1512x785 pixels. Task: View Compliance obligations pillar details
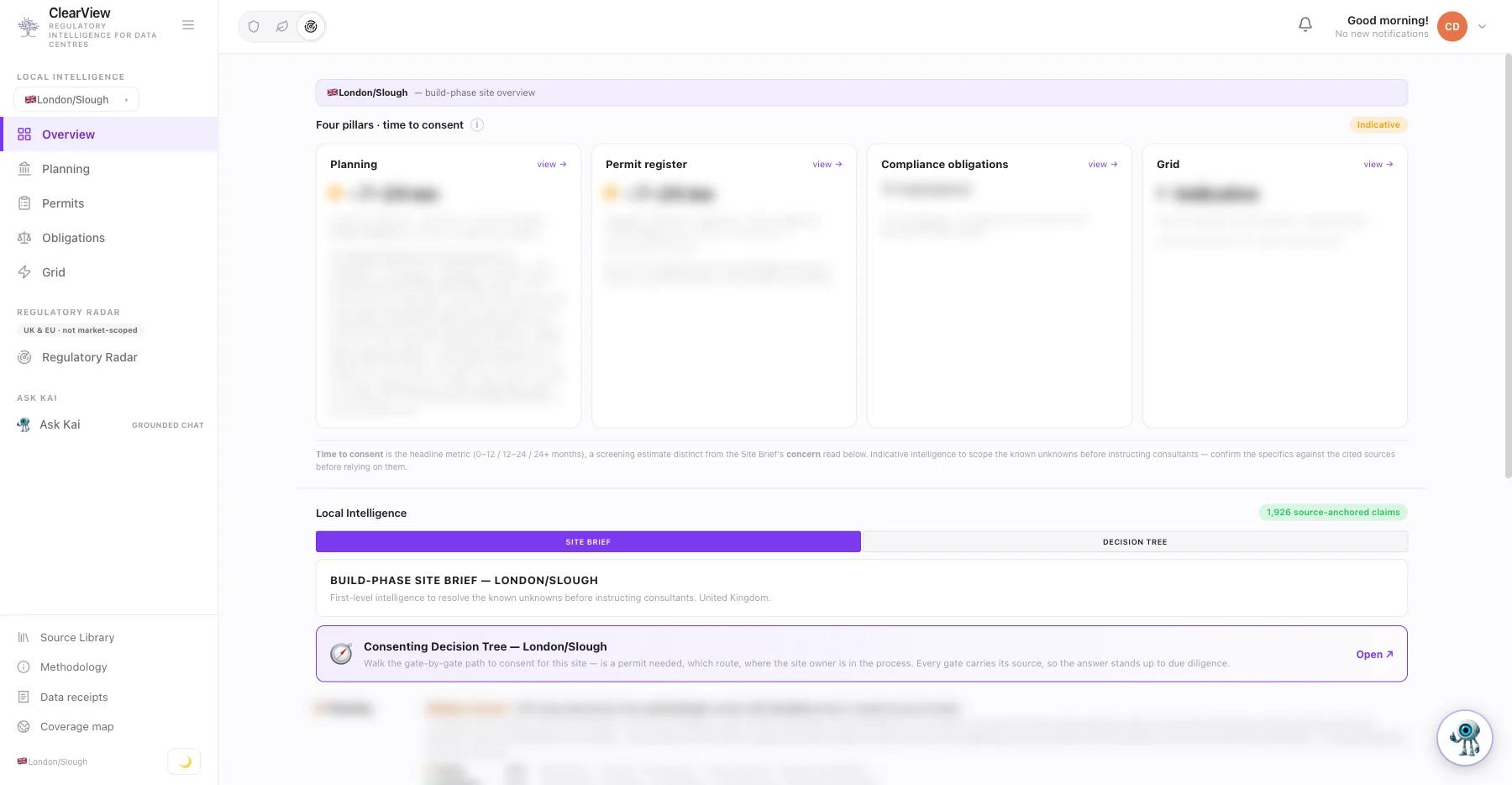1103,165
